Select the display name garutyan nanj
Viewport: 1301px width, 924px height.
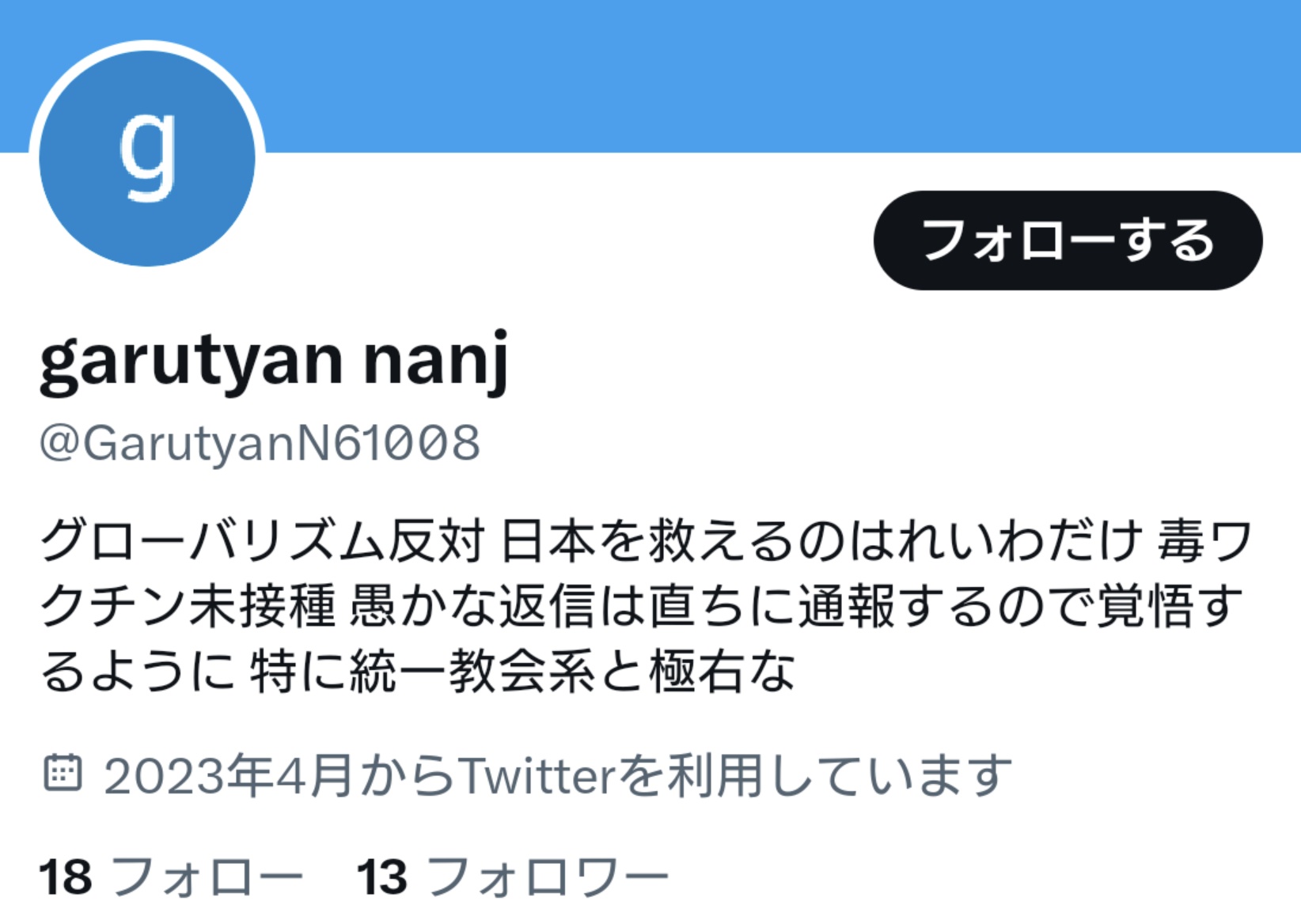click(x=274, y=361)
